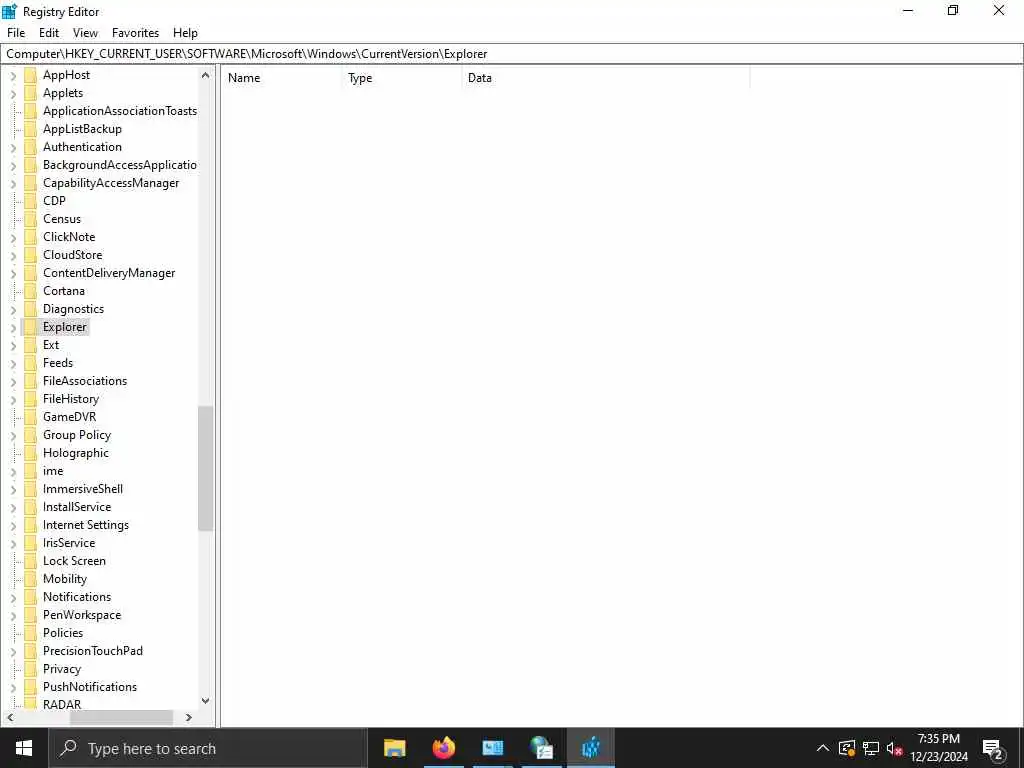1024x768 pixels.
Task: Select the ApplicationAssociationToasts folder icon
Action: point(30,111)
